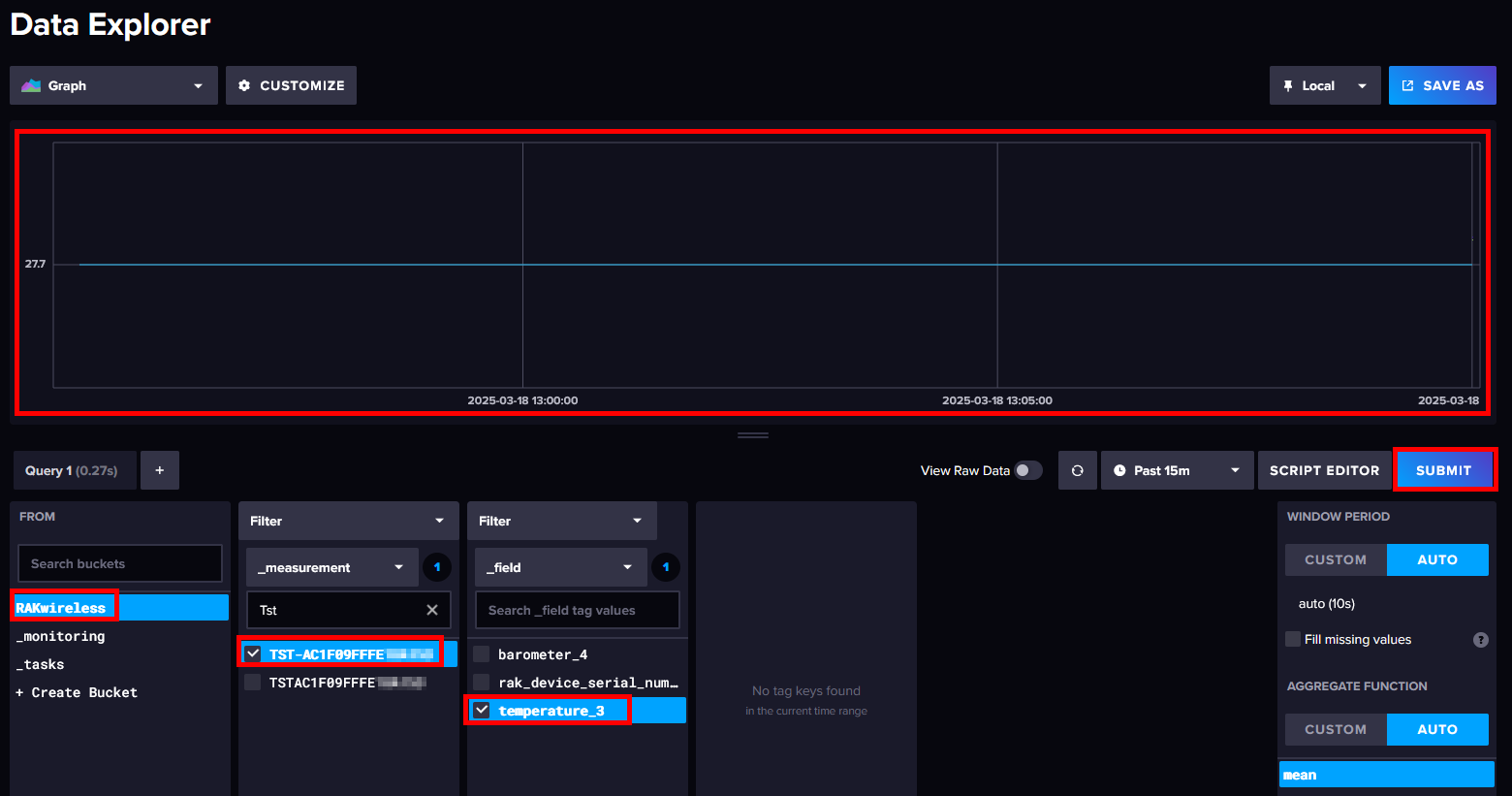
Task: Select CUSTOM aggregate function
Action: (1336, 729)
